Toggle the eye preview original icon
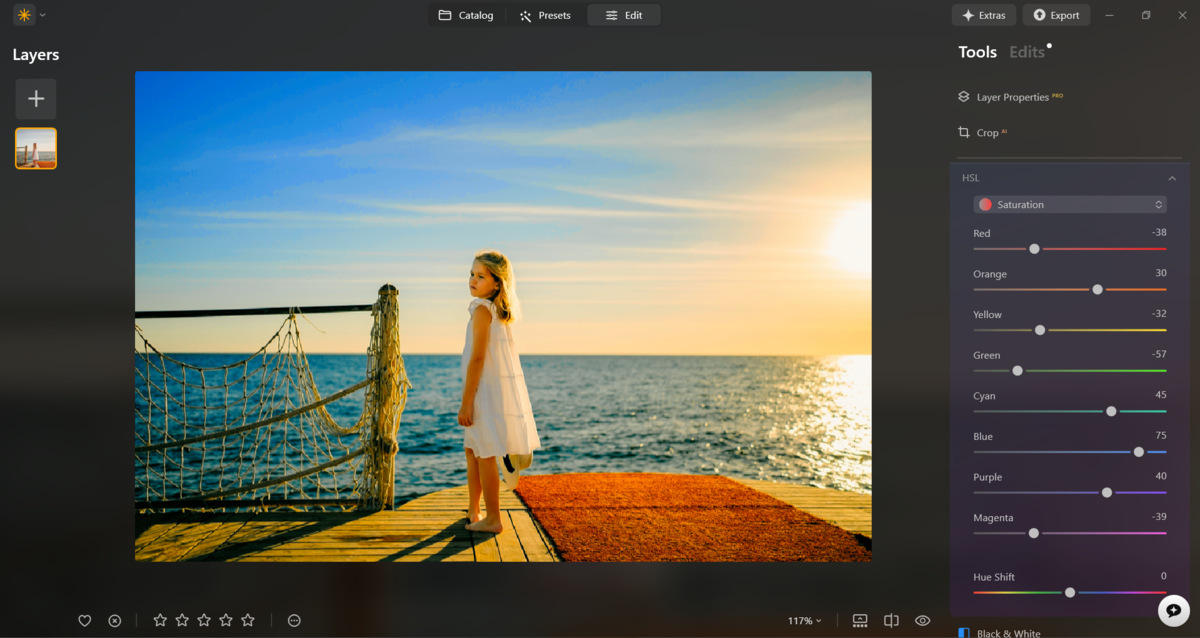Image resolution: width=1200 pixels, height=638 pixels. click(x=923, y=621)
